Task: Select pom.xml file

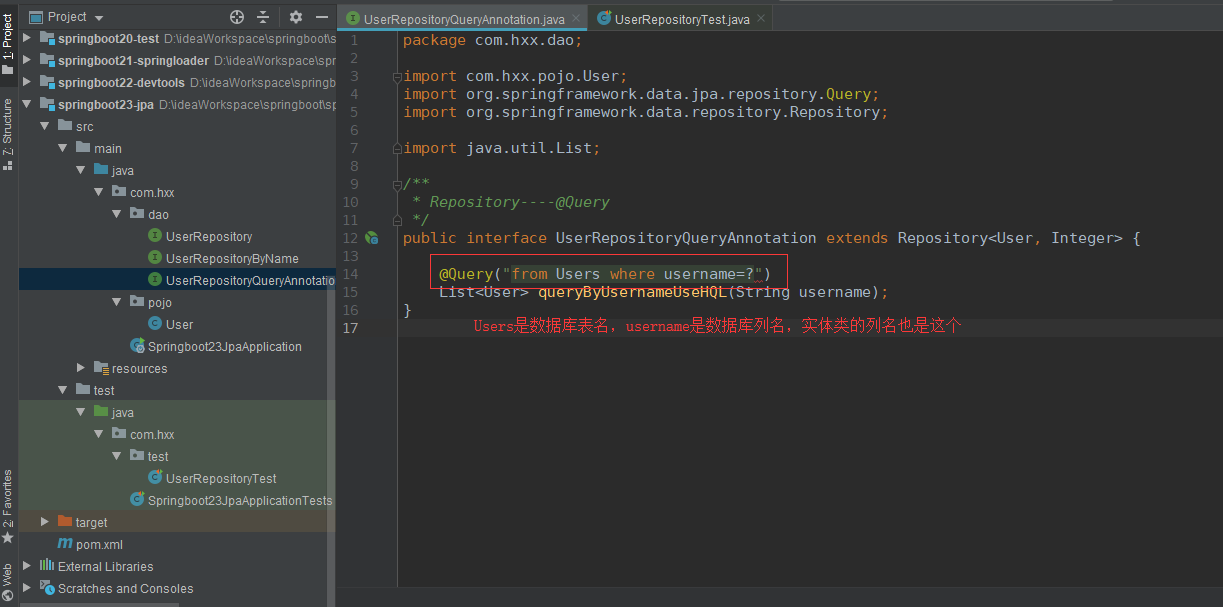Action: [x=99, y=544]
